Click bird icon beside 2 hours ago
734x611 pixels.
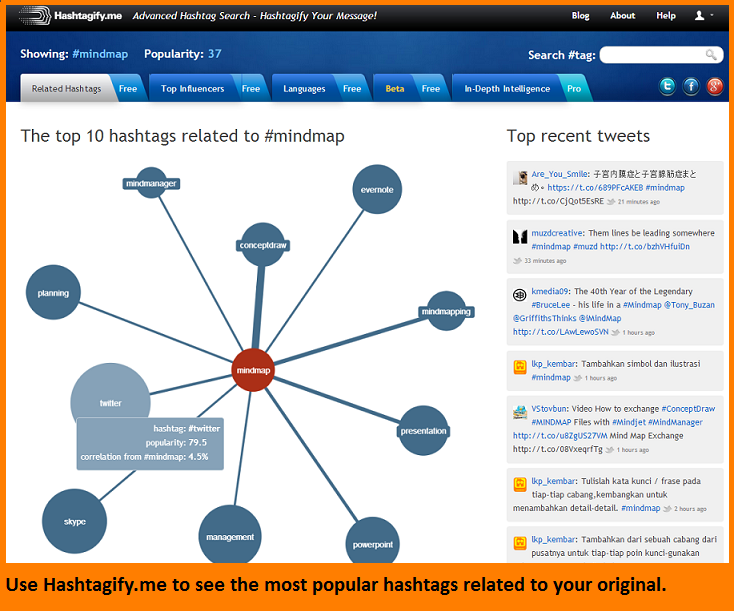click(x=667, y=509)
